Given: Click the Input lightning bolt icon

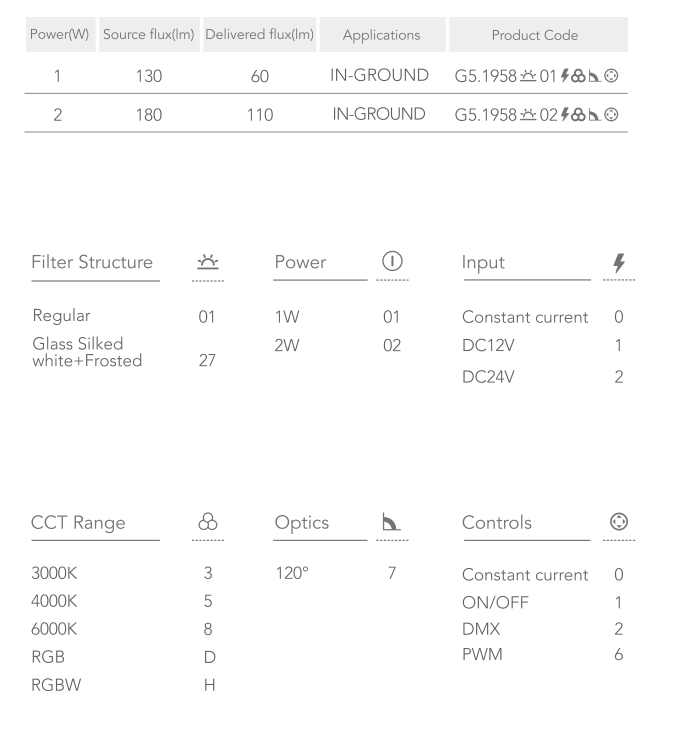Looking at the screenshot, I should tap(619, 262).
